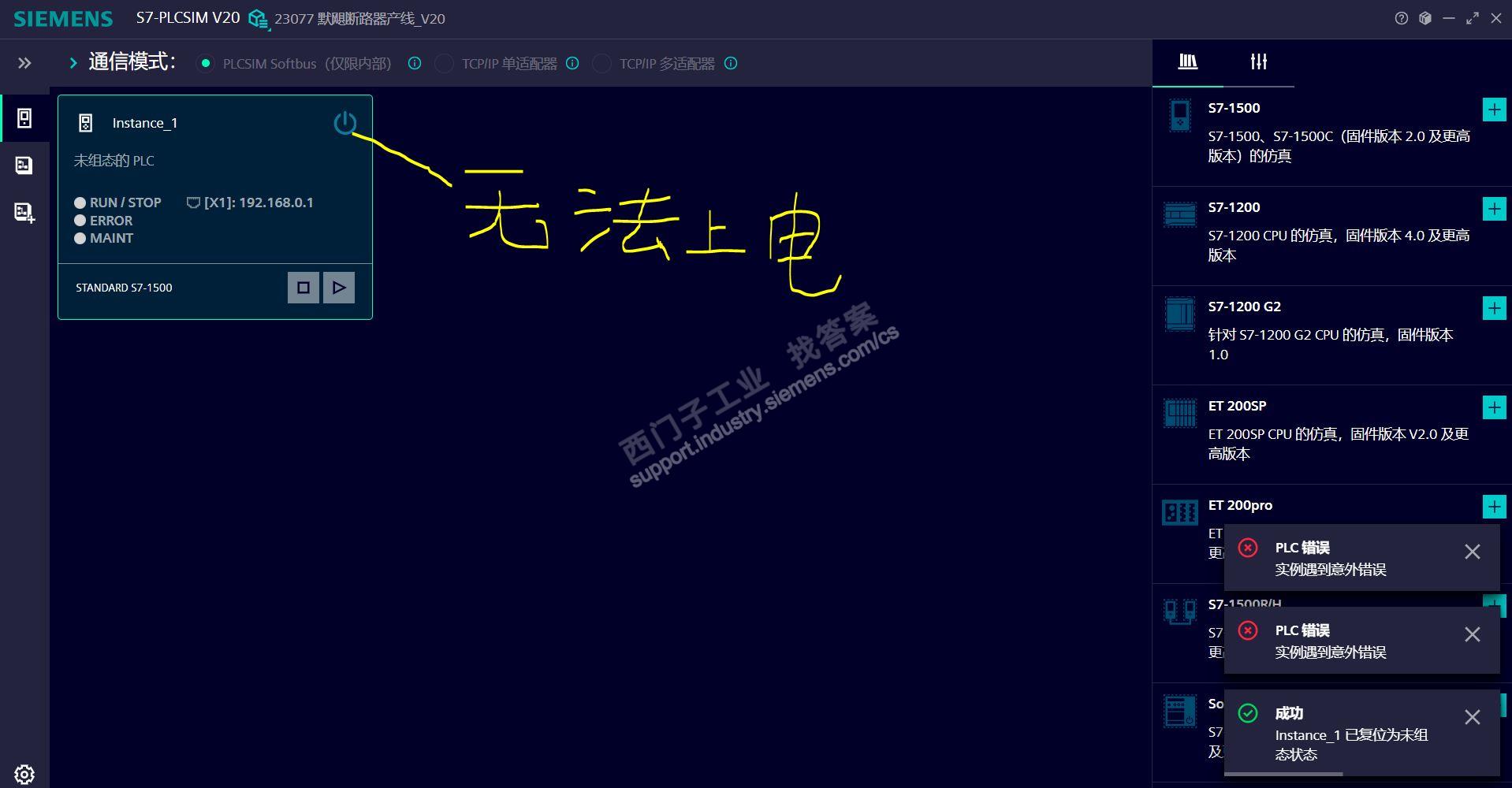The image size is (1512, 788).
Task: Click the ET 200SP library title
Action: (1238, 406)
